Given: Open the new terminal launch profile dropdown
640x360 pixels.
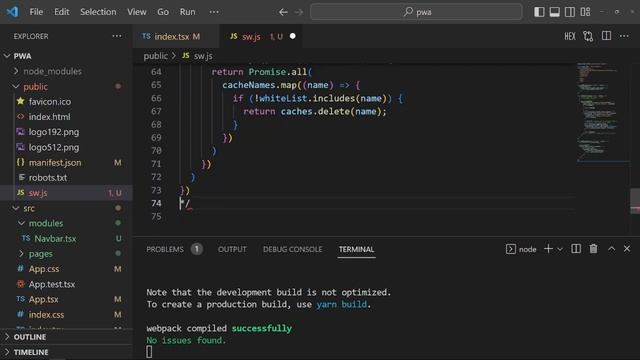Looking at the screenshot, I should (560, 249).
